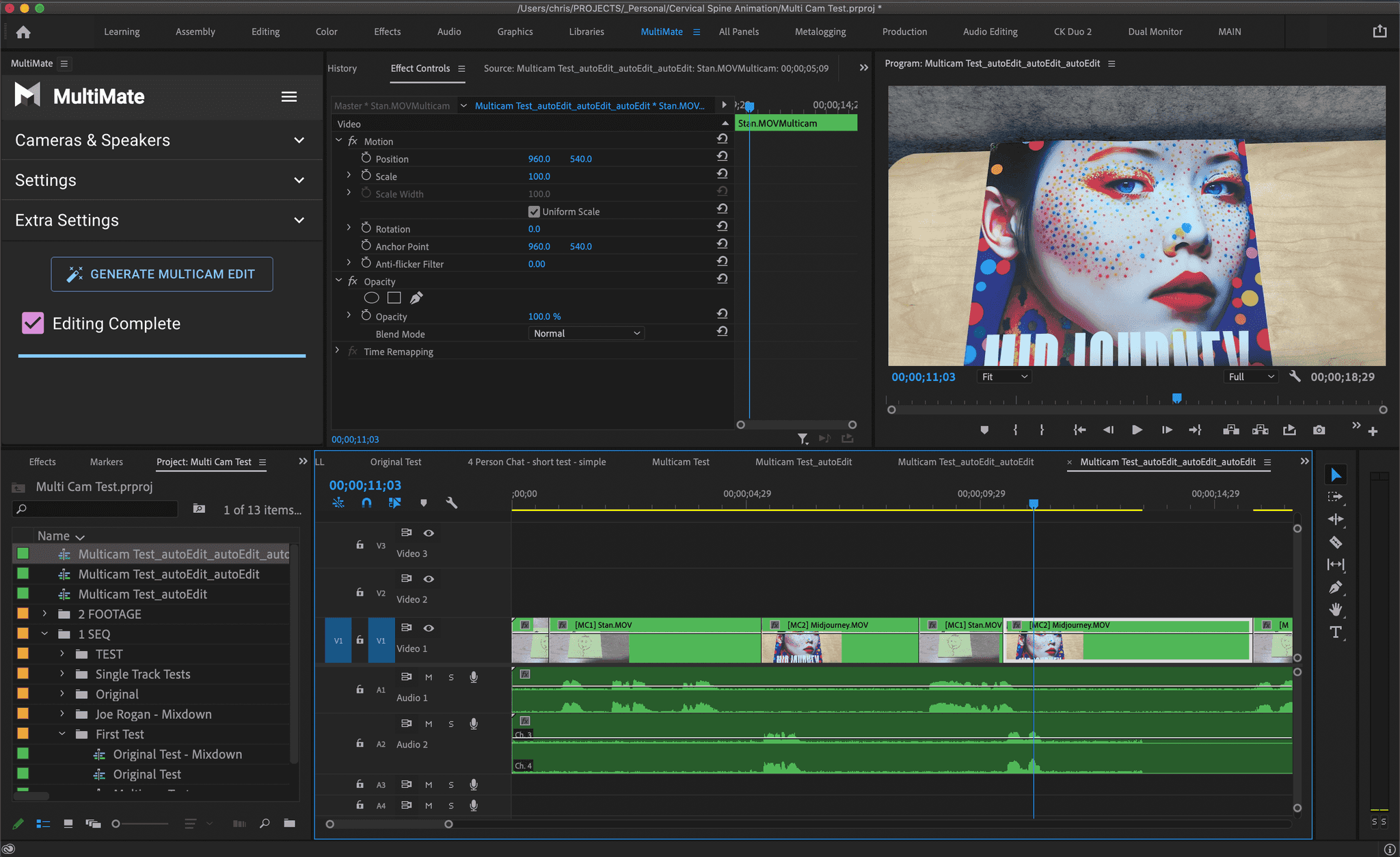Click the filter icon in Effect Controls

tap(803, 438)
